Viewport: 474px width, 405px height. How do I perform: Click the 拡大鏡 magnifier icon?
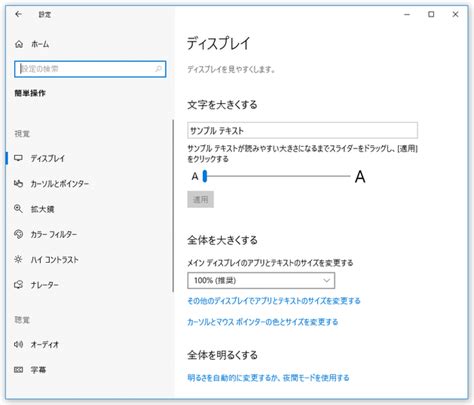pos(18,209)
